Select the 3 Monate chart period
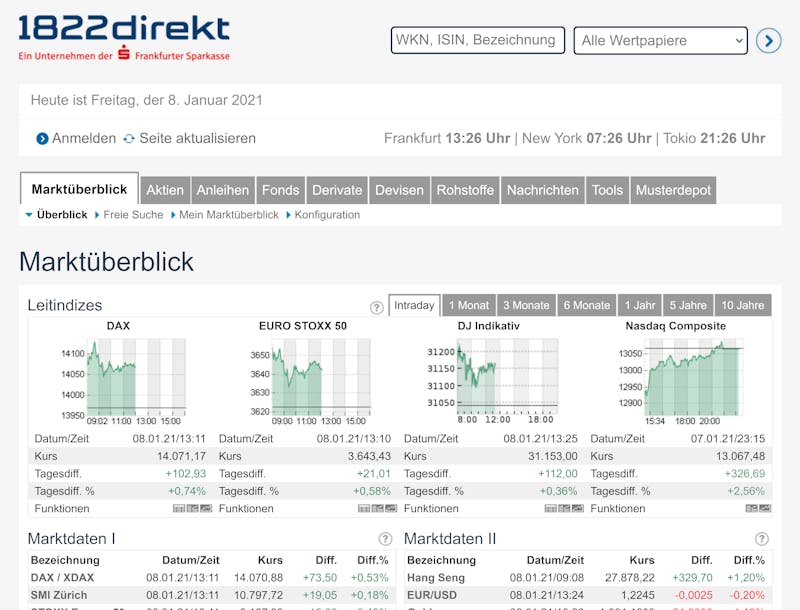Screen dimensions: 800x610 (526, 305)
